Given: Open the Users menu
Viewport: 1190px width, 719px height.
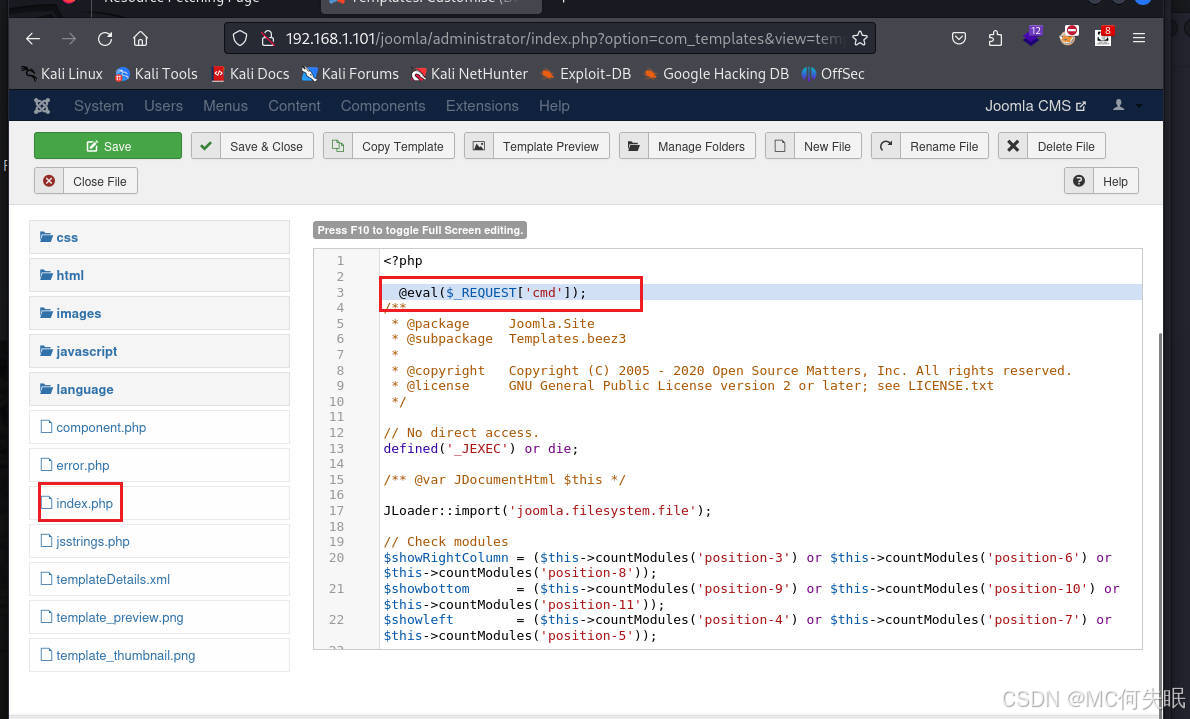Looking at the screenshot, I should click(163, 106).
